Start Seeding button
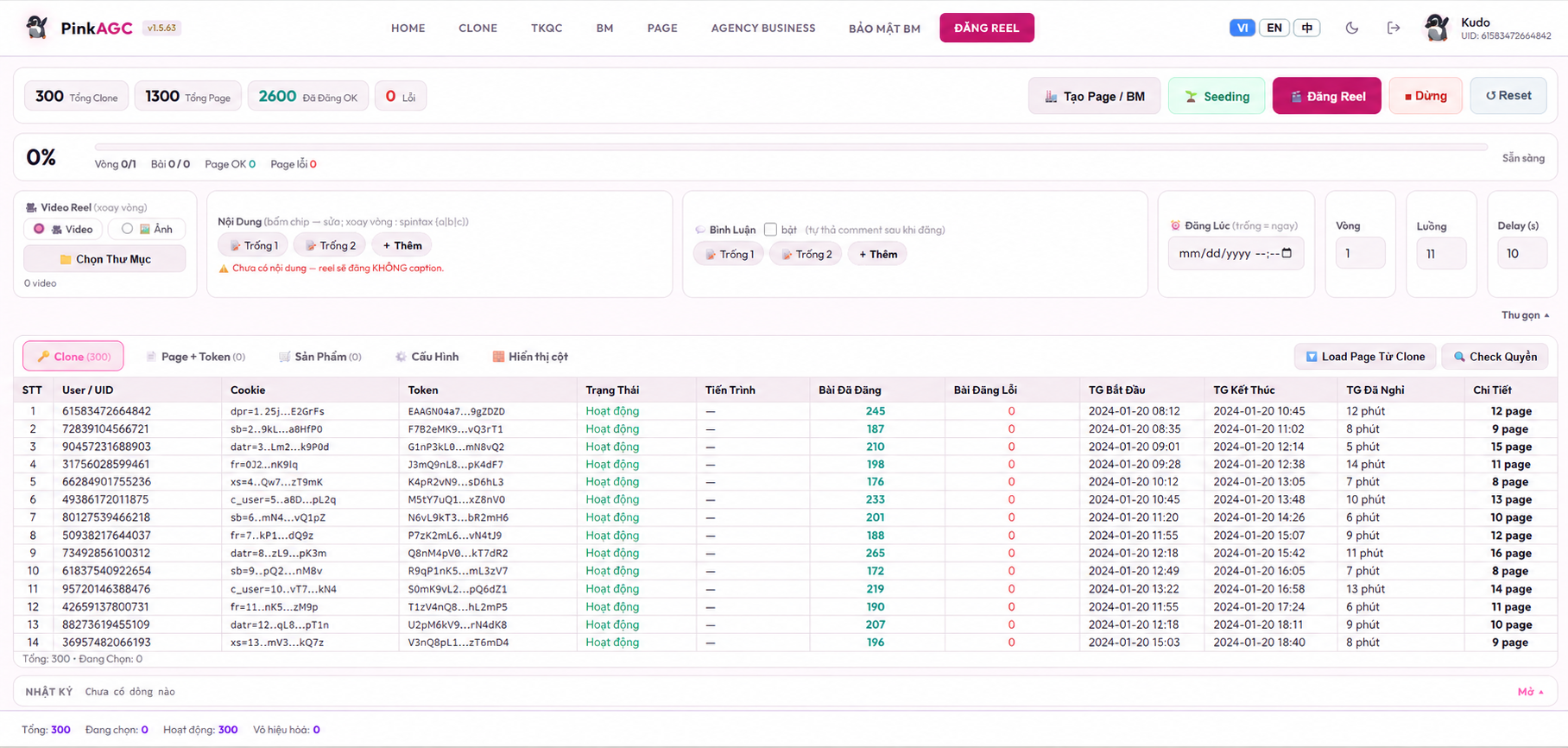The height and width of the screenshot is (748, 1568). (x=1217, y=96)
